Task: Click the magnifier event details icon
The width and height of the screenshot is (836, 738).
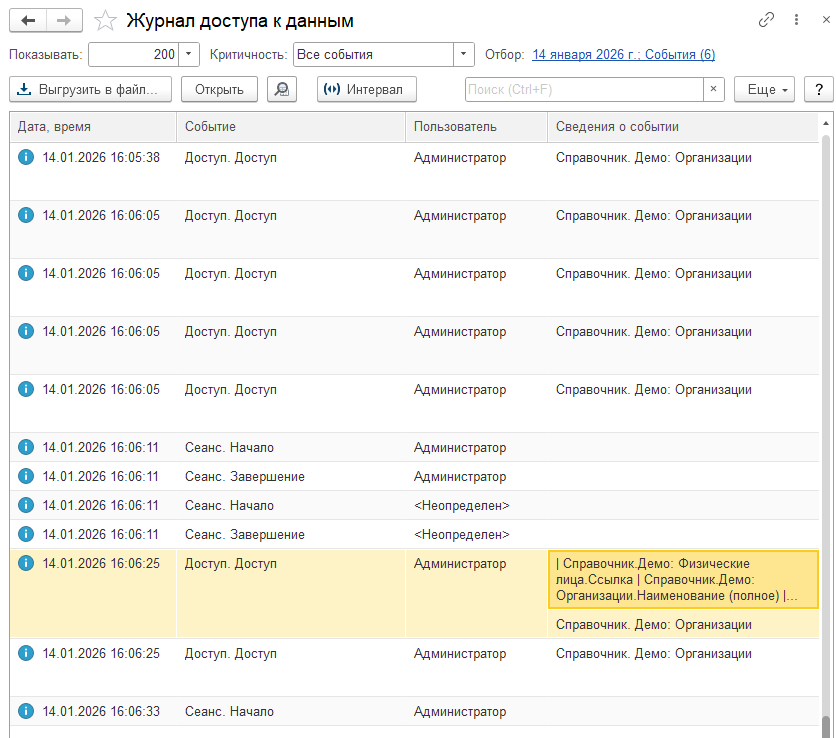Action: pyautogui.click(x=282, y=89)
